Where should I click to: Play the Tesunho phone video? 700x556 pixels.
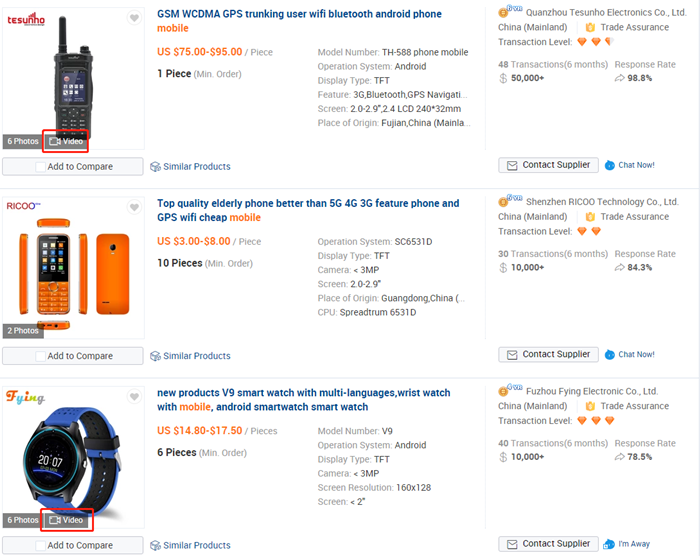66,141
